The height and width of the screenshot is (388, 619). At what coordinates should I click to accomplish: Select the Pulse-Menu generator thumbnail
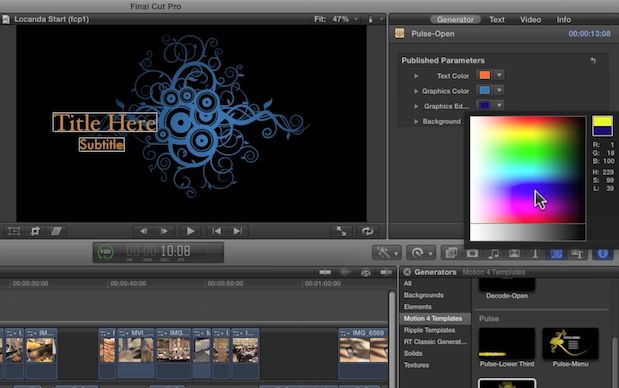(570, 343)
